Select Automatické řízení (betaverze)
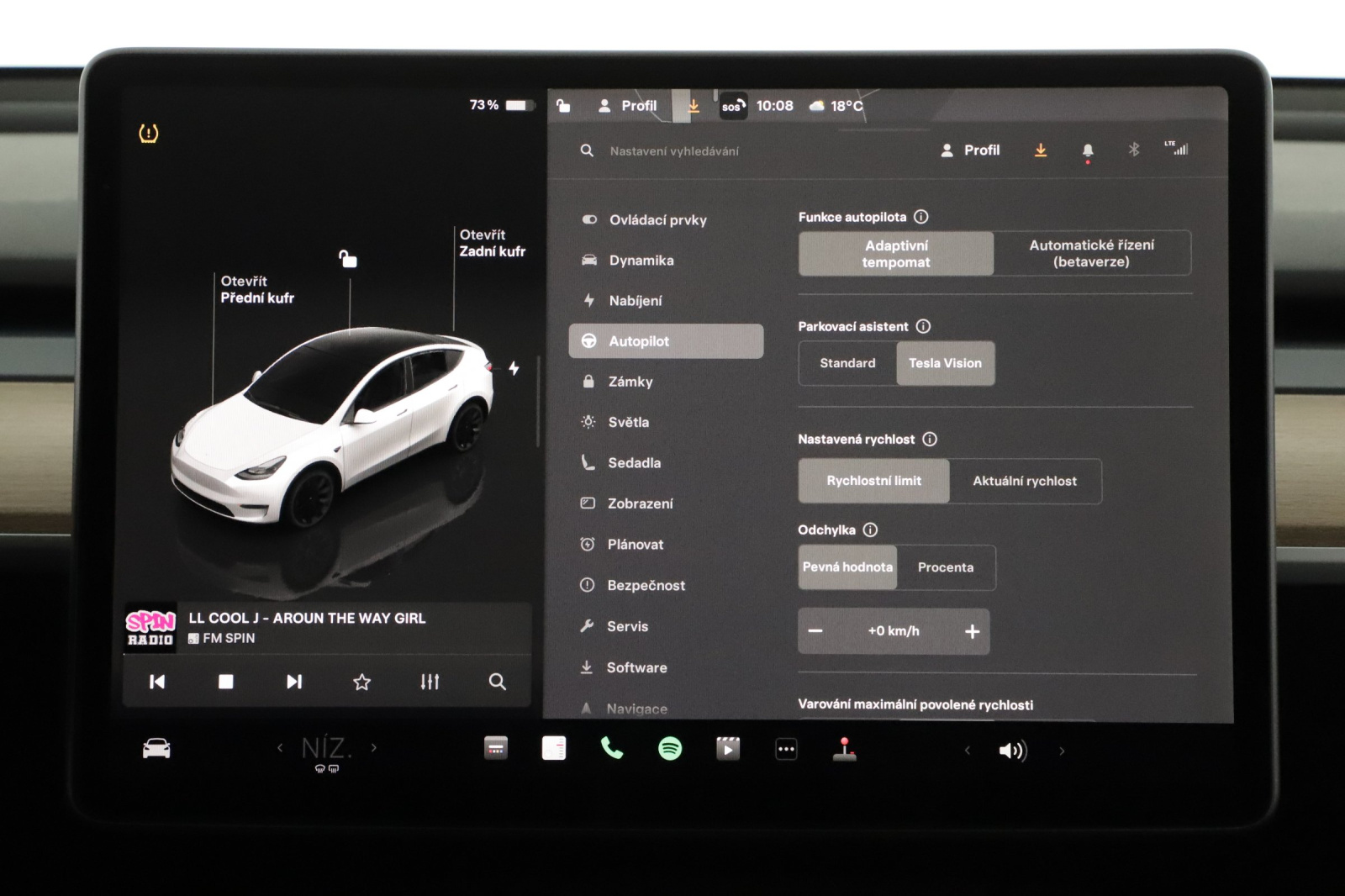This screenshot has height=896, width=1345. point(1092,254)
